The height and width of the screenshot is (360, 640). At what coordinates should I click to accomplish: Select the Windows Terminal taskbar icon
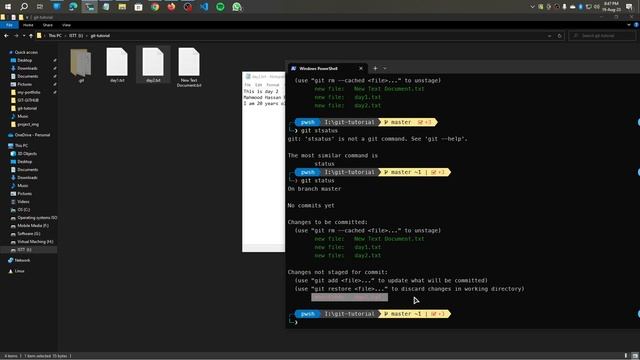pos(89,7)
